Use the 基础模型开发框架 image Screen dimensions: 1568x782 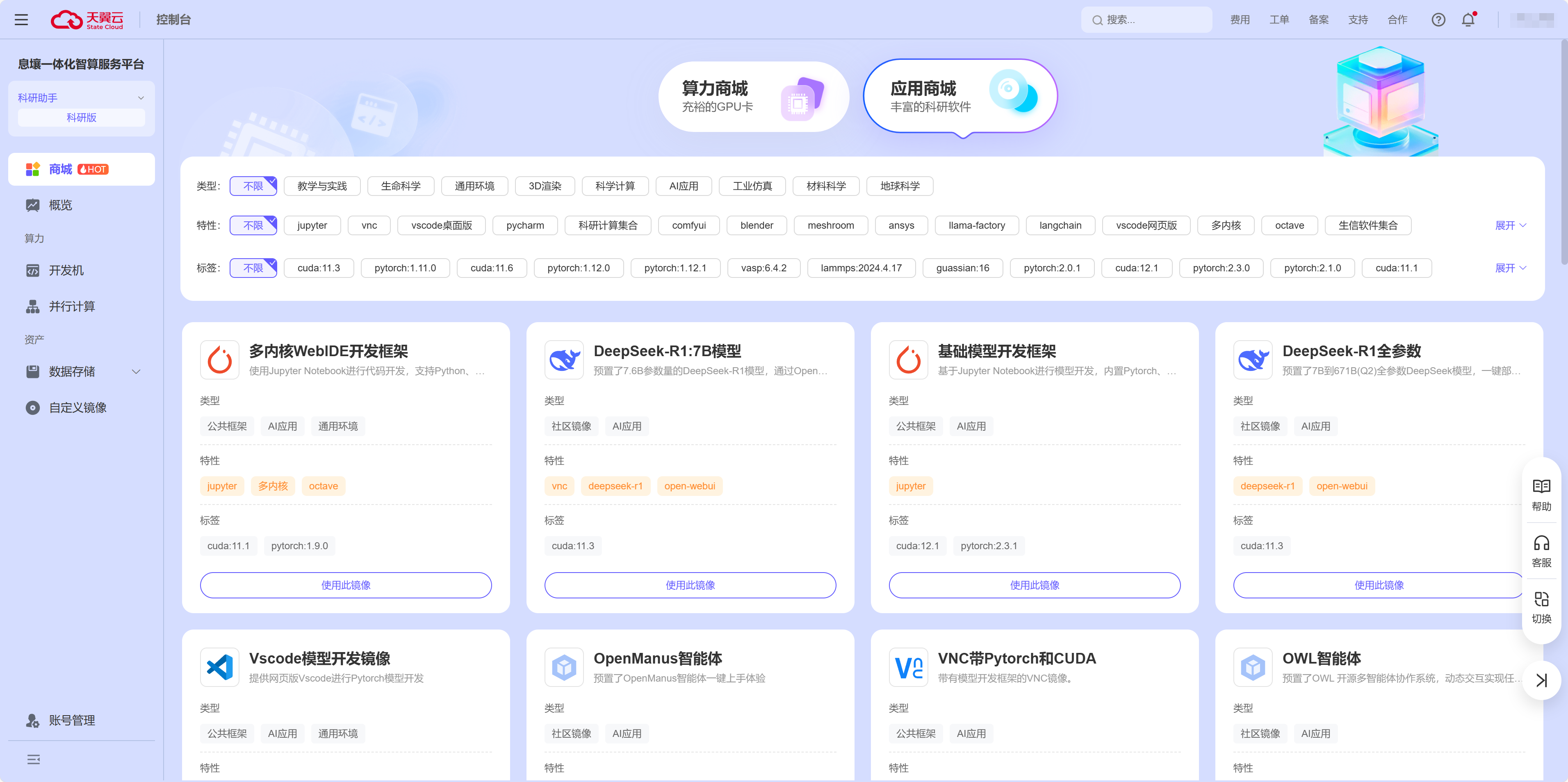(x=1035, y=585)
